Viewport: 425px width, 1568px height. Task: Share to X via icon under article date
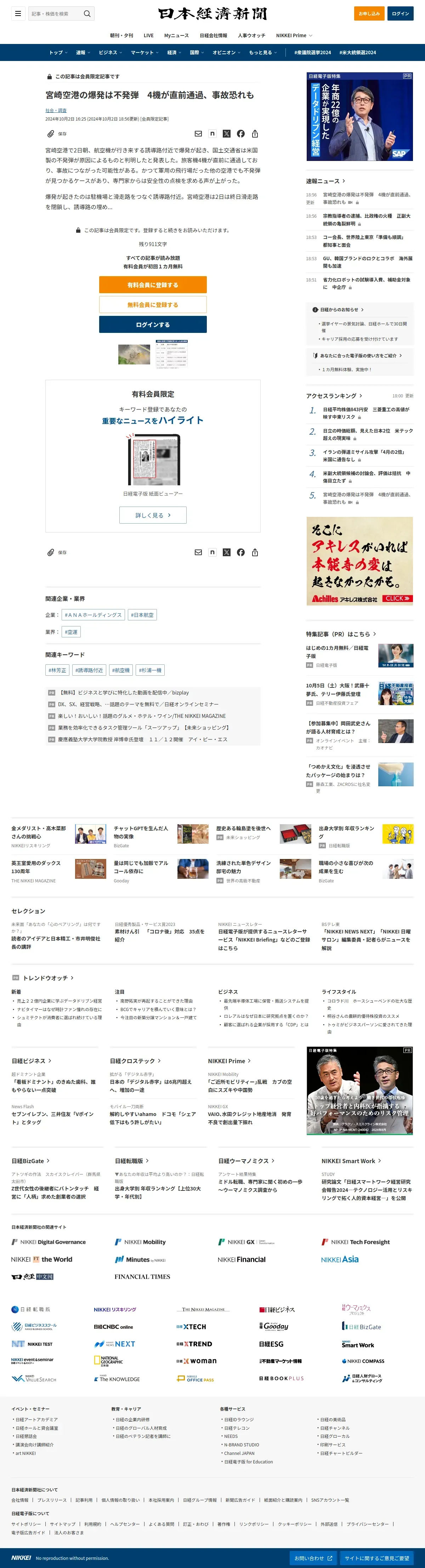[226, 134]
